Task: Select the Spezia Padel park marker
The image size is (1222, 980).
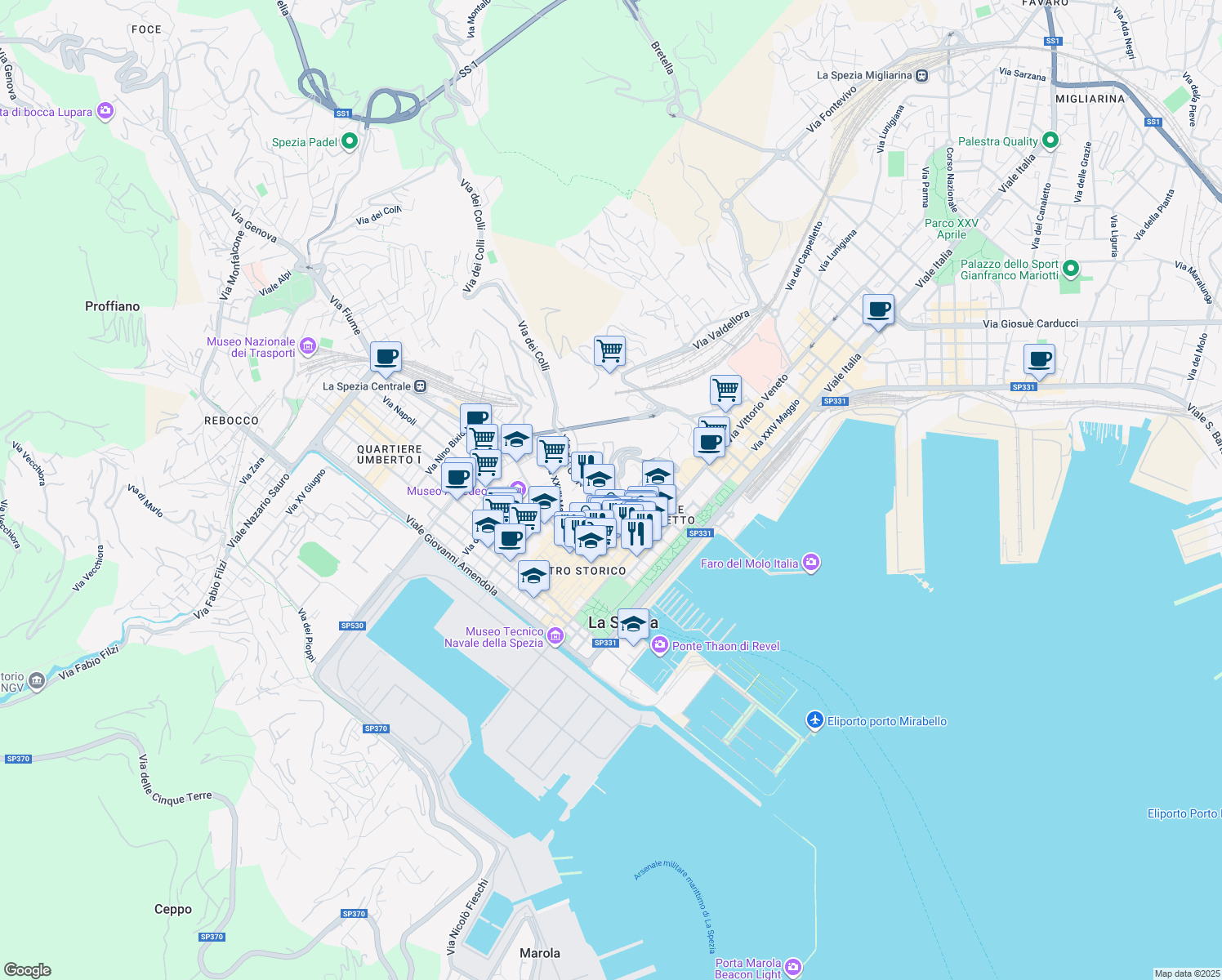Action: click(x=349, y=141)
